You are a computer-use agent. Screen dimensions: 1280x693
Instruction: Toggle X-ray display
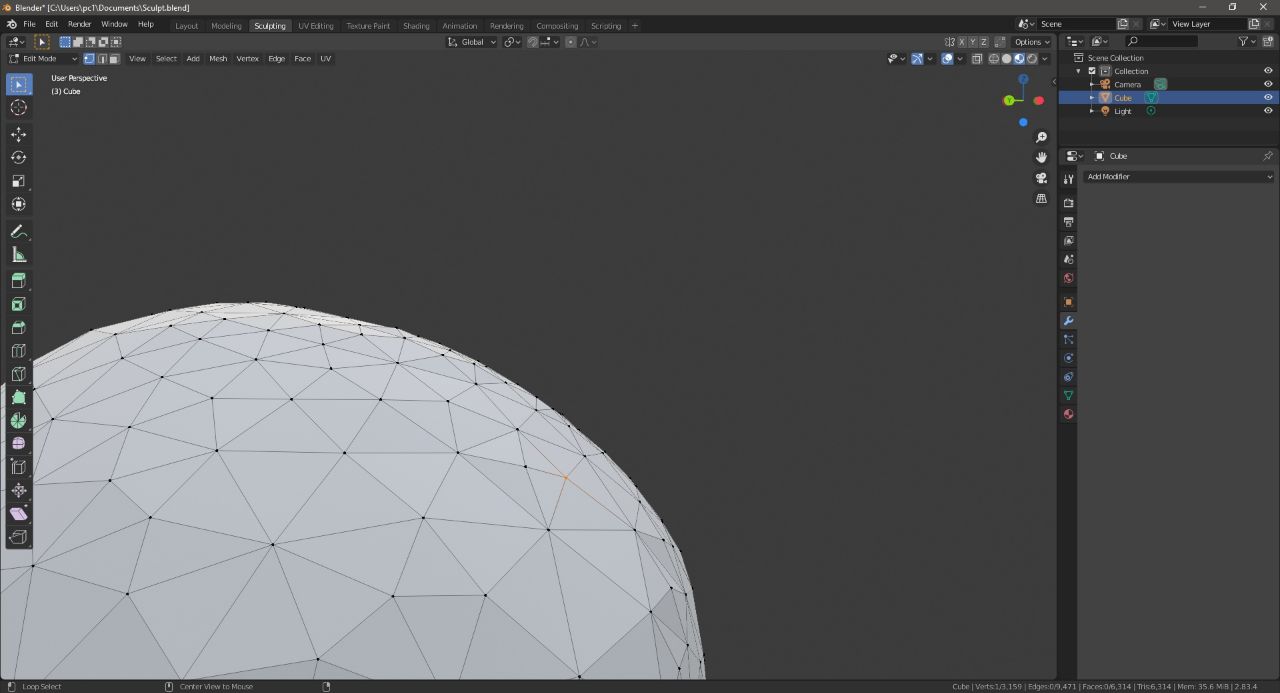pyautogui.click(x=977, y=58)
